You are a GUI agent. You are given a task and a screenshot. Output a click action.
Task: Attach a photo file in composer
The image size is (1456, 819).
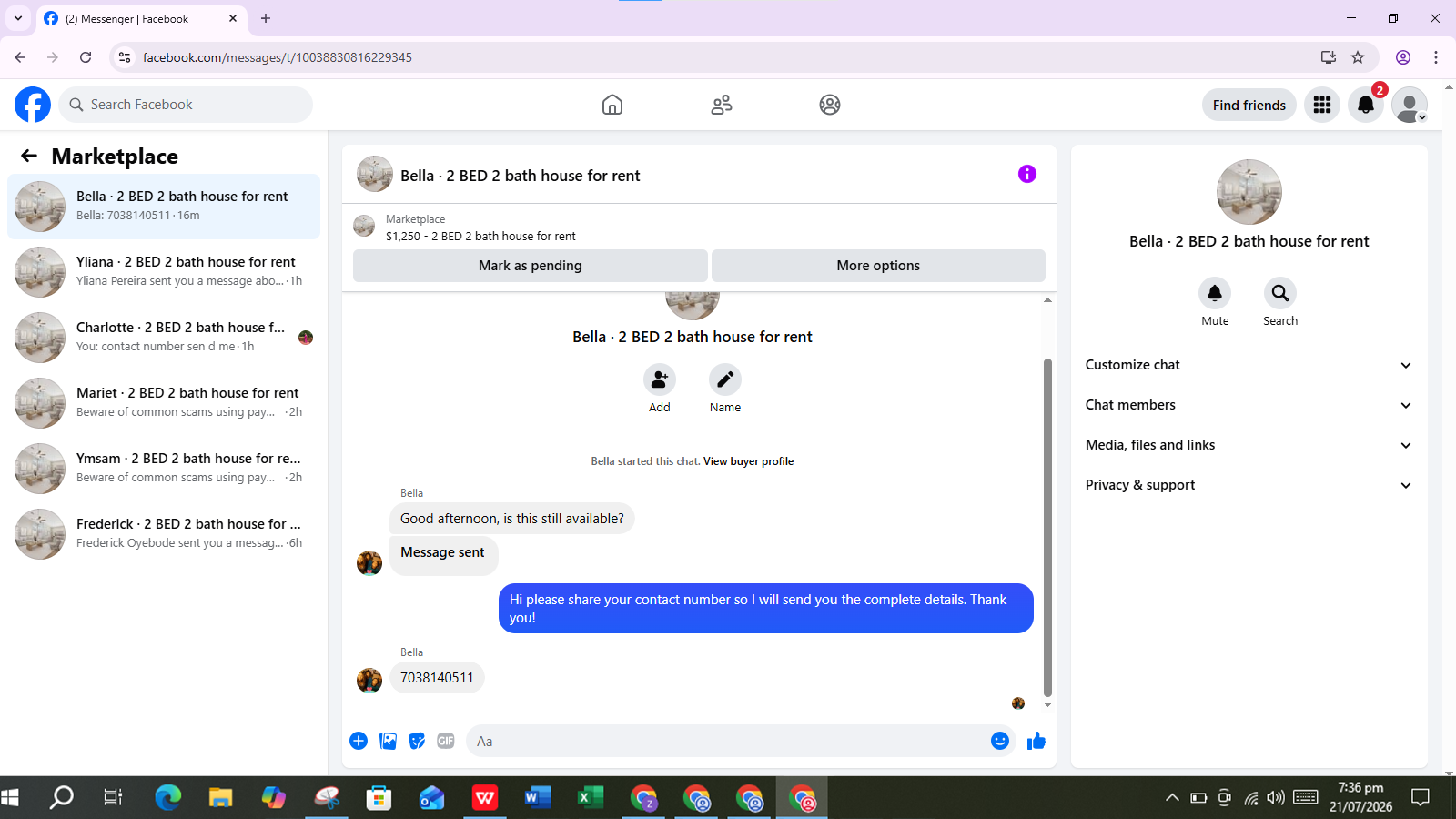pyautogui.click(x=389, y=741)
